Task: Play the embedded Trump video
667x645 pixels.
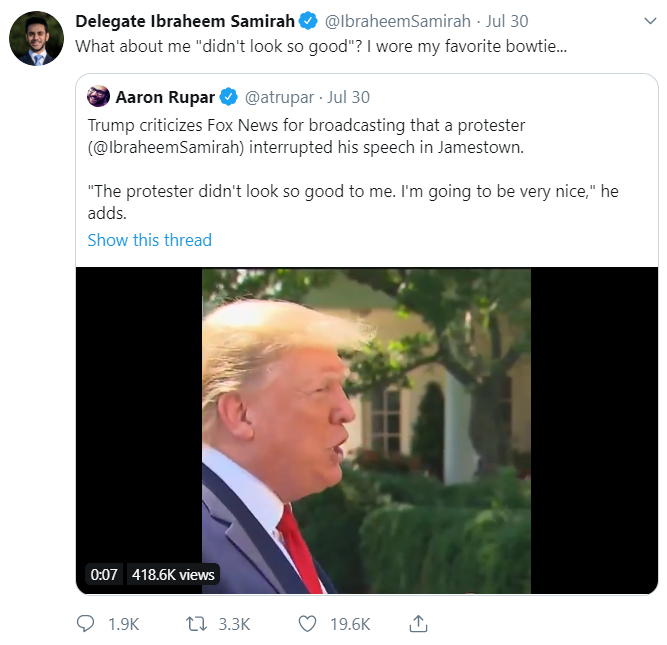Action: pyautogui.click(x=367, y=431)
